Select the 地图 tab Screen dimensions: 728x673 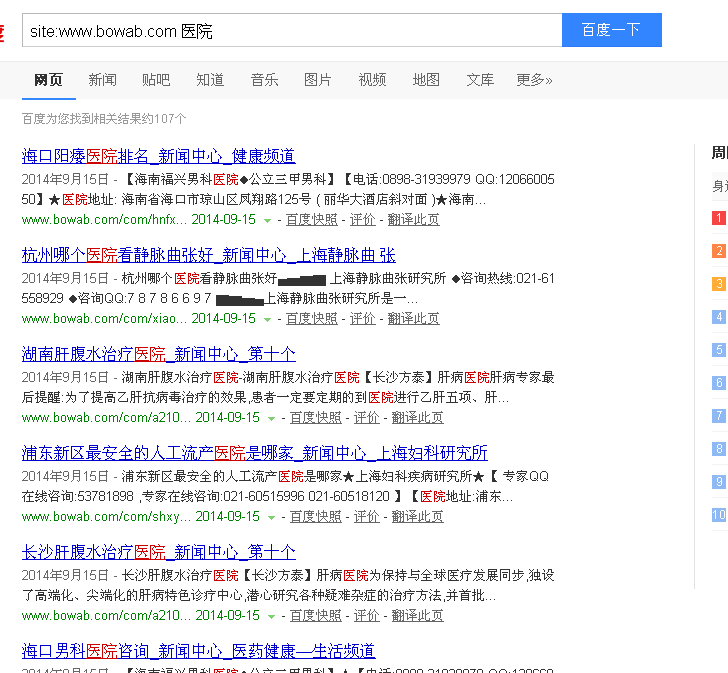coord(426,79)
